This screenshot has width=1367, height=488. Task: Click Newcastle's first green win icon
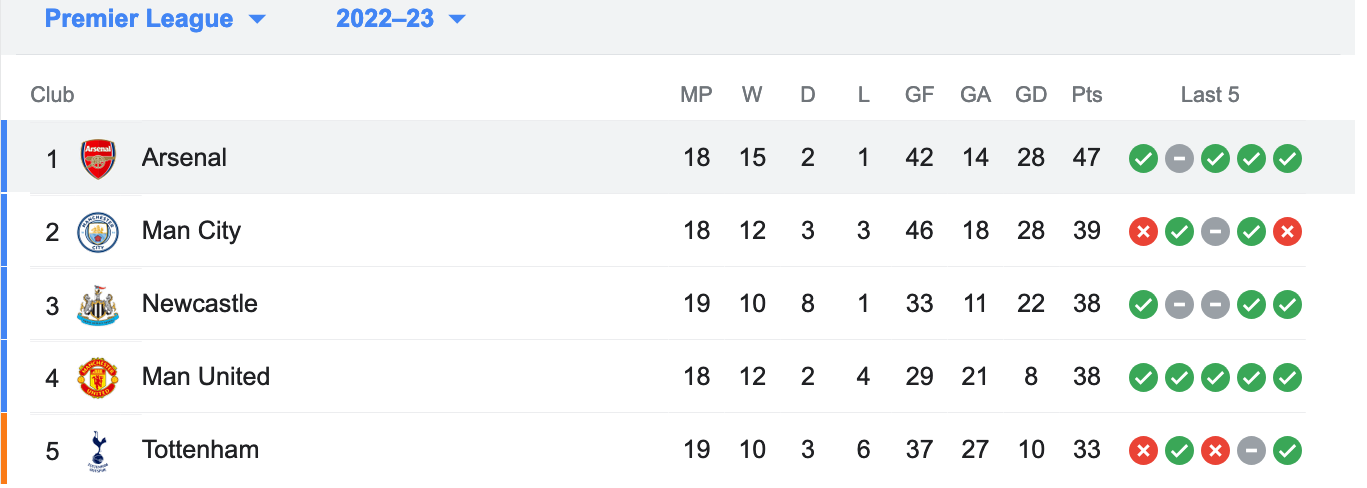pyautogui.click(x=1144, y=304)
